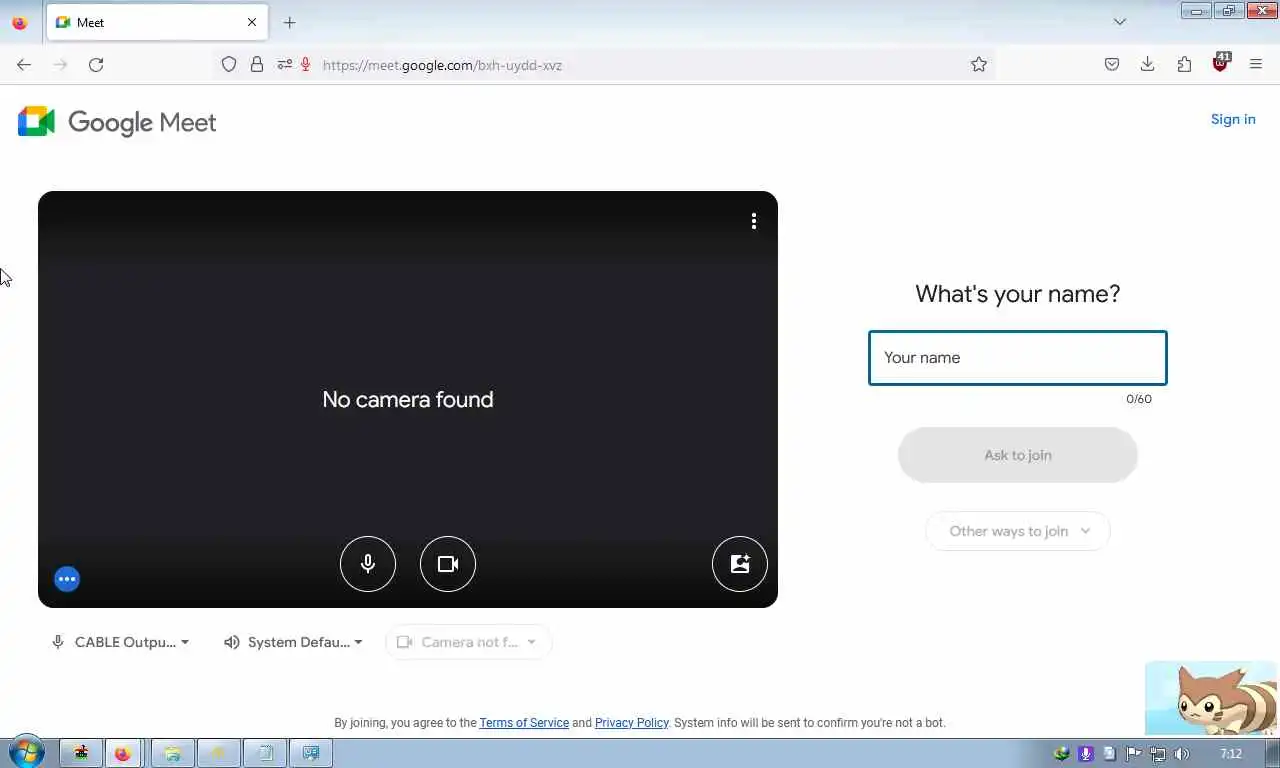Go back to the previous page
1280x768 pixels.
coord(24,65)
